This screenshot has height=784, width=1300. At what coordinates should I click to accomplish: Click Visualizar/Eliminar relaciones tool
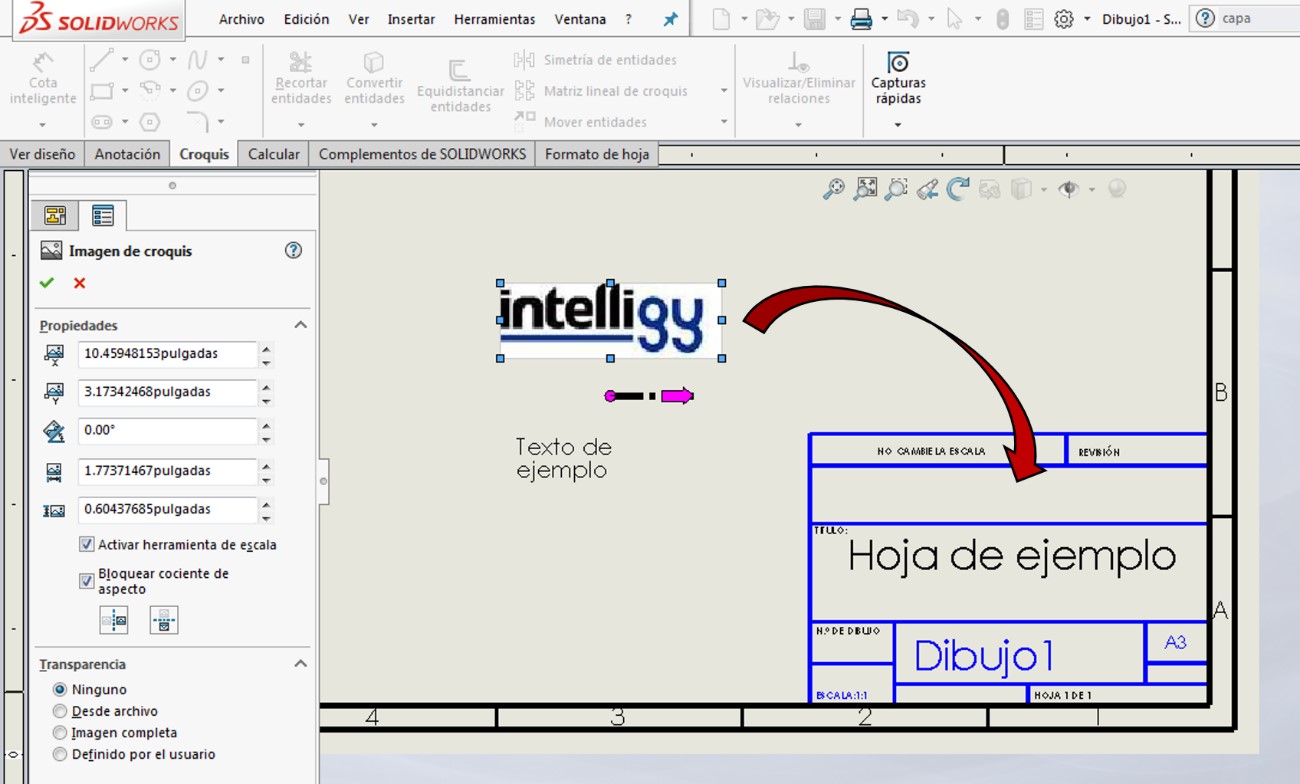tap(799, 78)
